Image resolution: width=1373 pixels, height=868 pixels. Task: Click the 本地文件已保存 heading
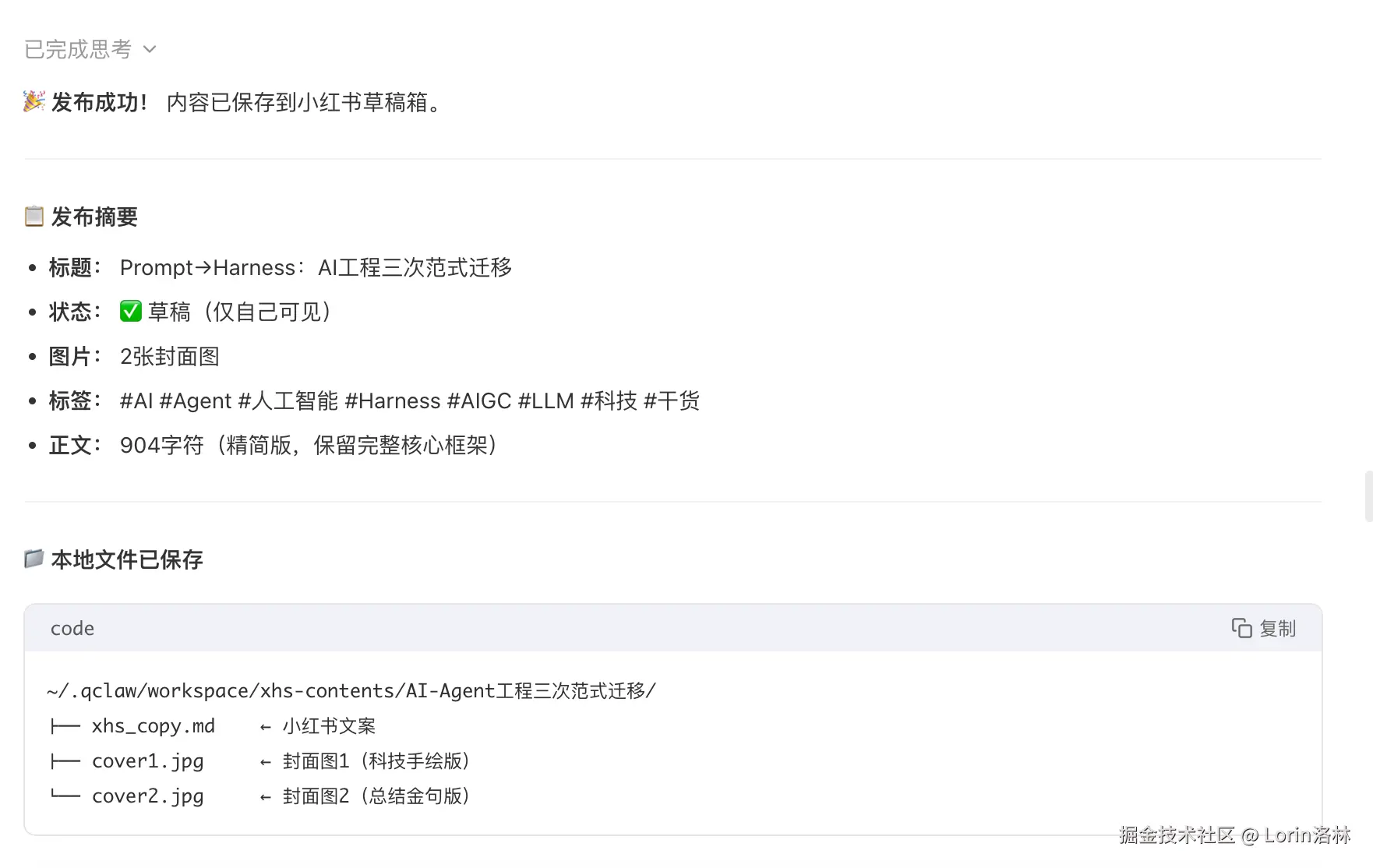(127, 559)
